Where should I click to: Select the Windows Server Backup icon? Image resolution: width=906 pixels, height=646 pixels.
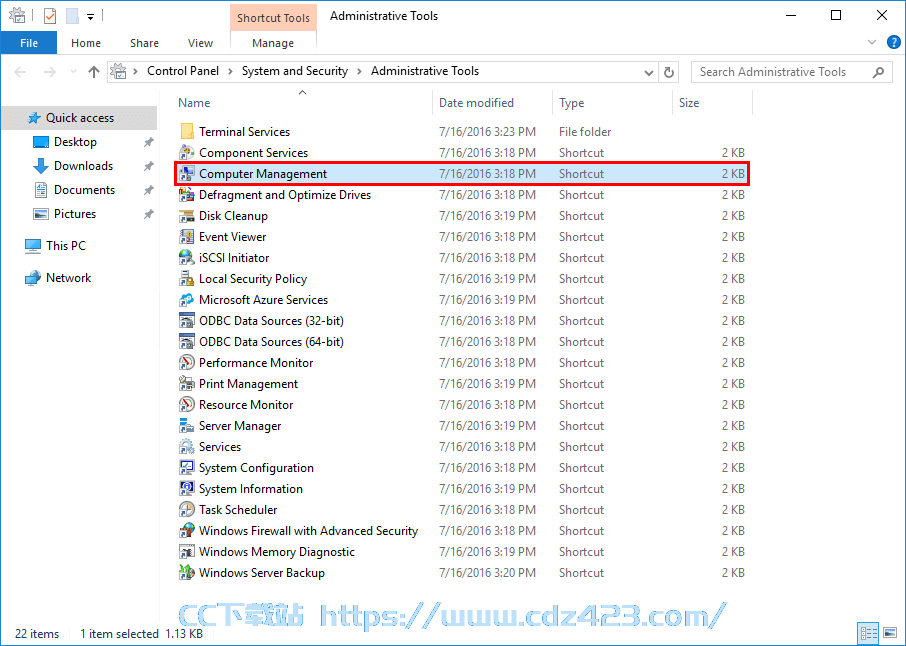187,573
